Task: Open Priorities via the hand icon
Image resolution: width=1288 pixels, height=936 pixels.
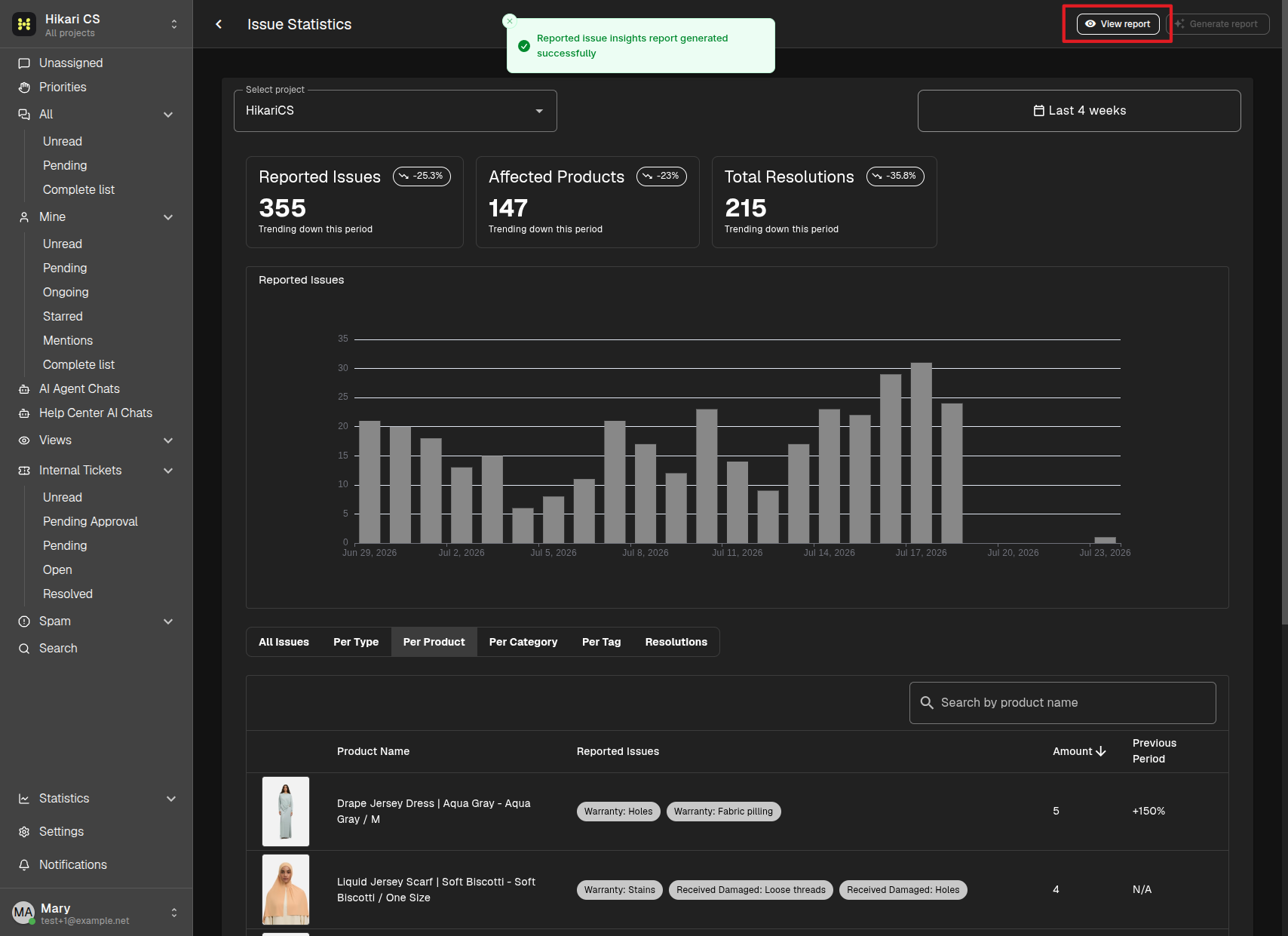Action: tap(24, 87)
